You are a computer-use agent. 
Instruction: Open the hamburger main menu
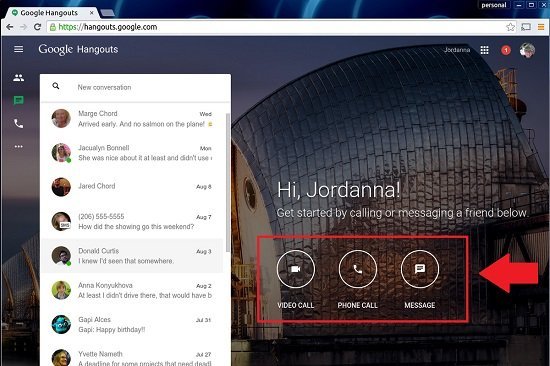point(19,49)
